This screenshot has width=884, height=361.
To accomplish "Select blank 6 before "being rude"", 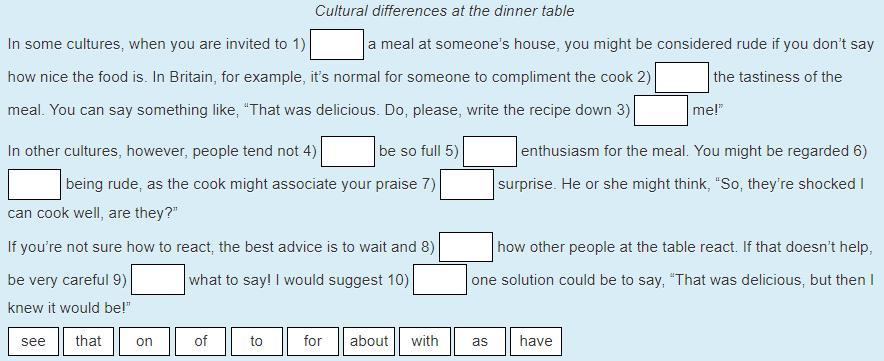I will (x=34, y=184).
